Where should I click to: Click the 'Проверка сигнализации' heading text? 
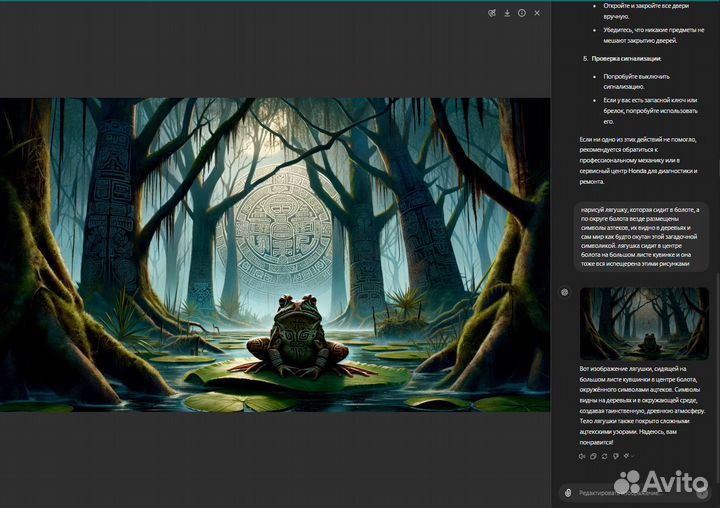click(x=626, y=59)
